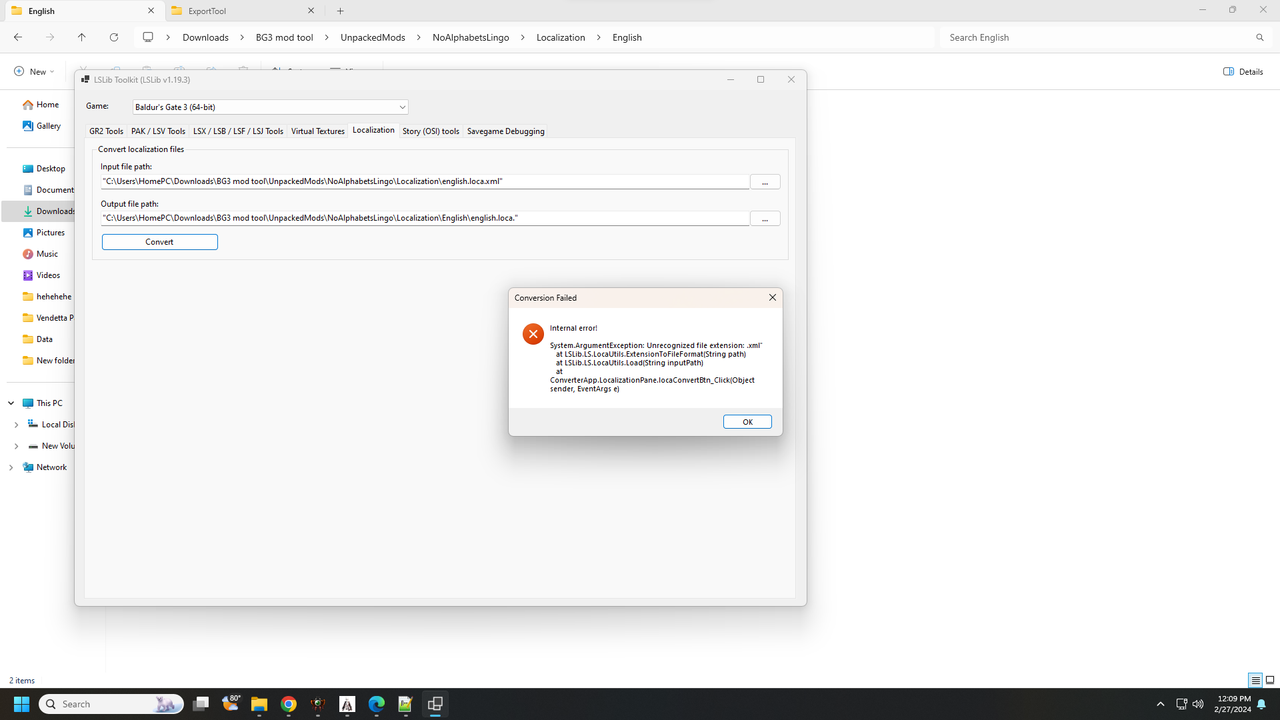Navigate to UnpackedMods in the breadcrumb
This screenshot has height=720, width=1280.
(x=373, y=37)
